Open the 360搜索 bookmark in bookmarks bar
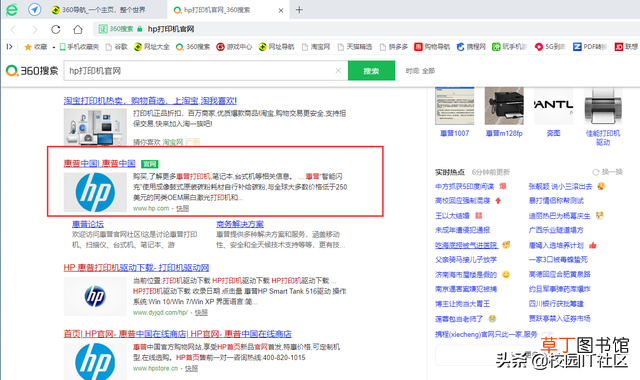The height and width of the screenshot is (380, 640). click(193, 47)
